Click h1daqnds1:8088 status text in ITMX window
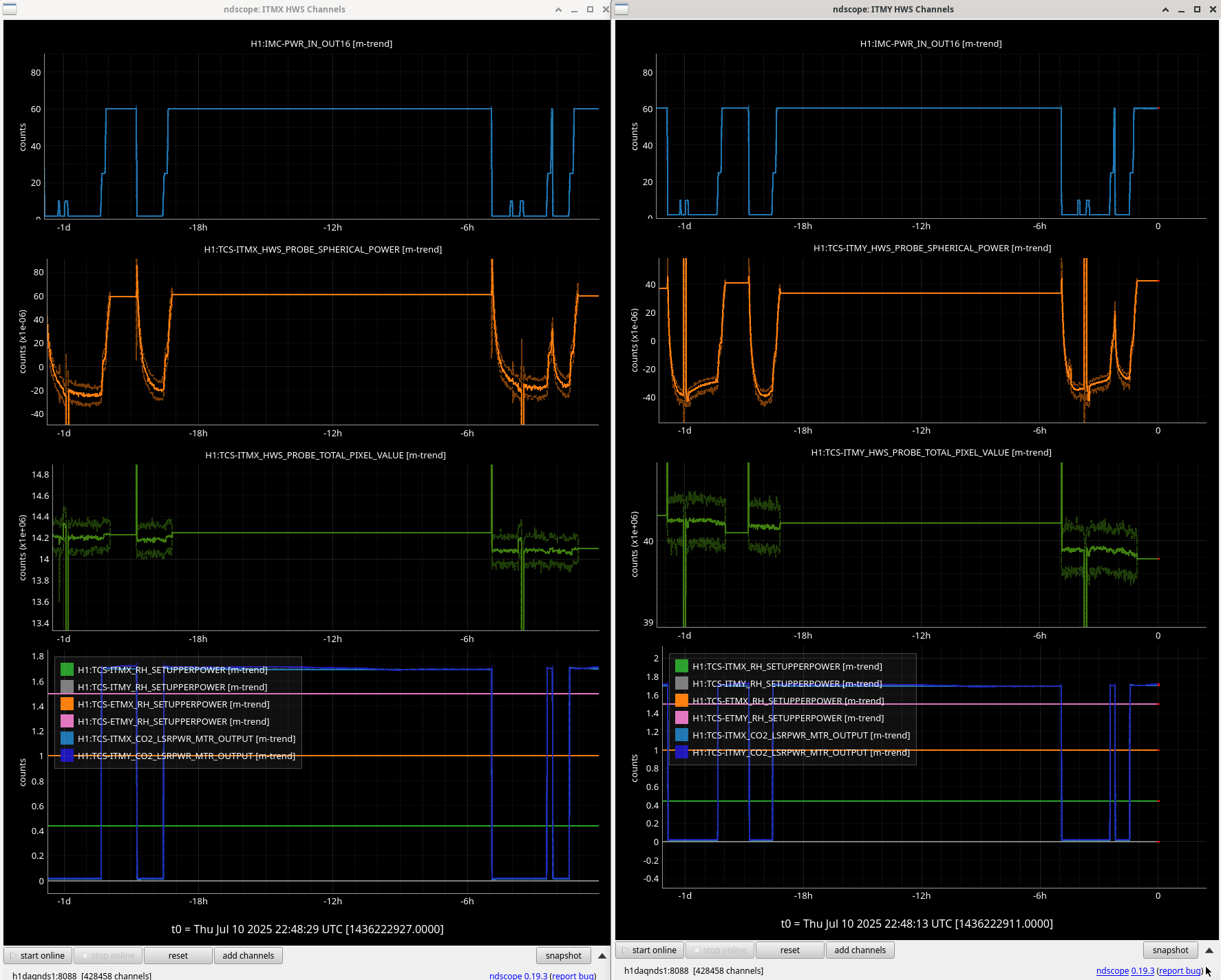Screen dimensions: 1221x980 tap(82, 976)
